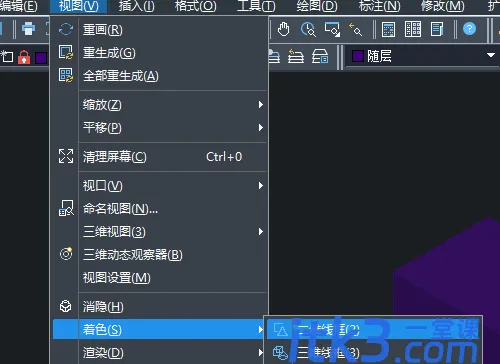
Task: Click the properties sheet icon
Action: (437, 29)
